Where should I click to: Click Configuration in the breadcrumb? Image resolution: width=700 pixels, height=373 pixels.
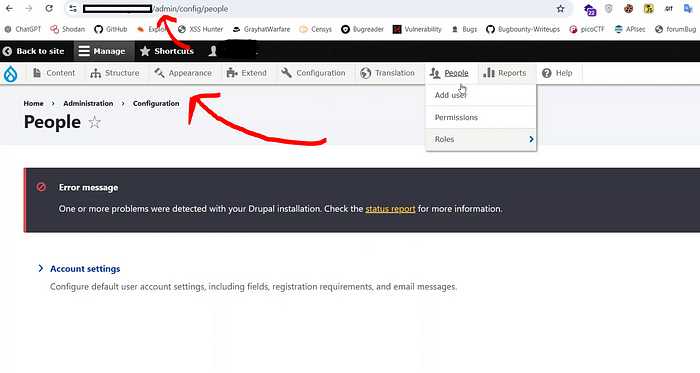click(x=156, y=104)
